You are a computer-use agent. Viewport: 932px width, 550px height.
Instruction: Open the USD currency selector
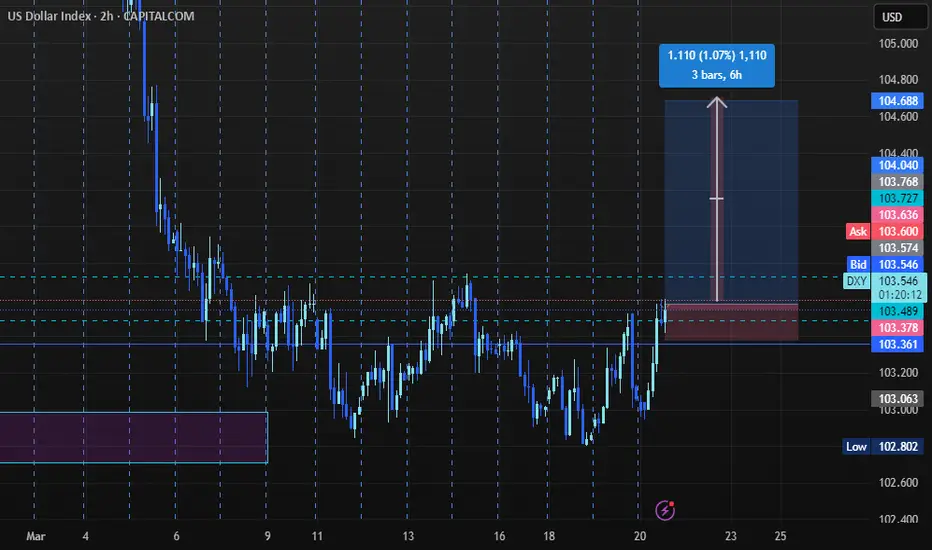898,17
